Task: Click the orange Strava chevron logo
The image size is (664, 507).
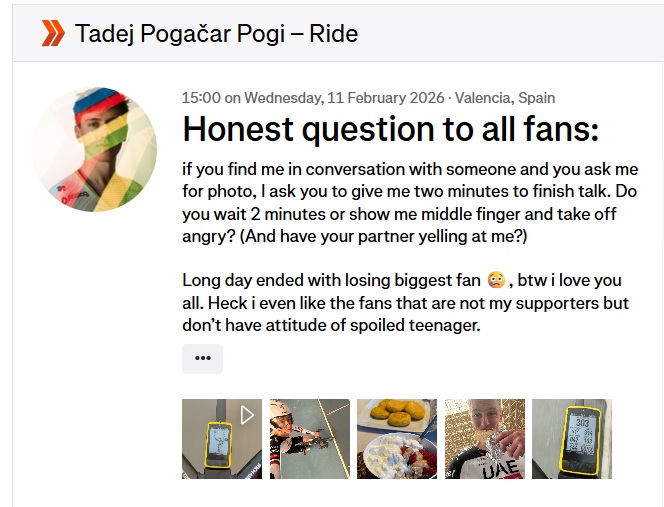Action: tap(53, 34)
